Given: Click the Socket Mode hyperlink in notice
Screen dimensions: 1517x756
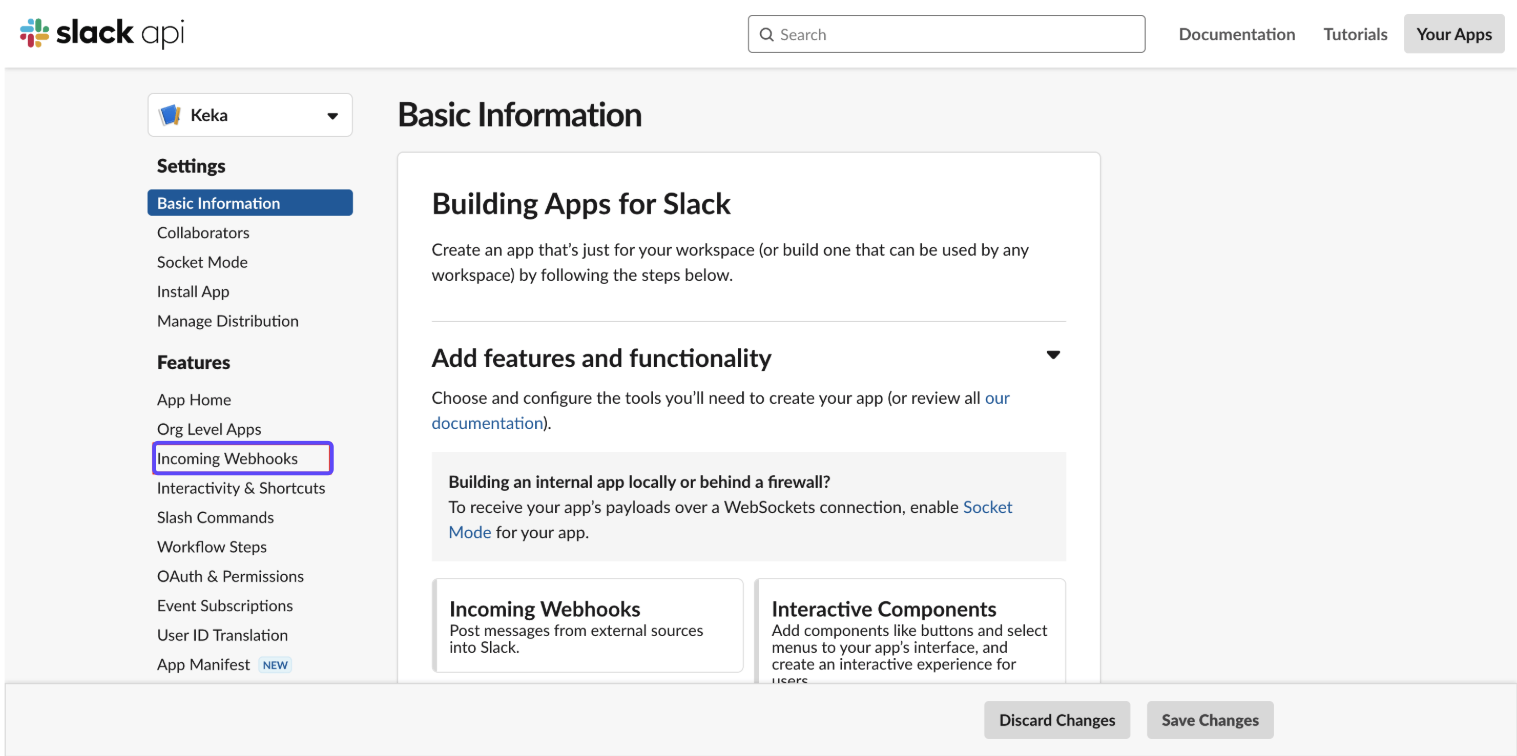Looking at the screenshot, I should 987,507.
